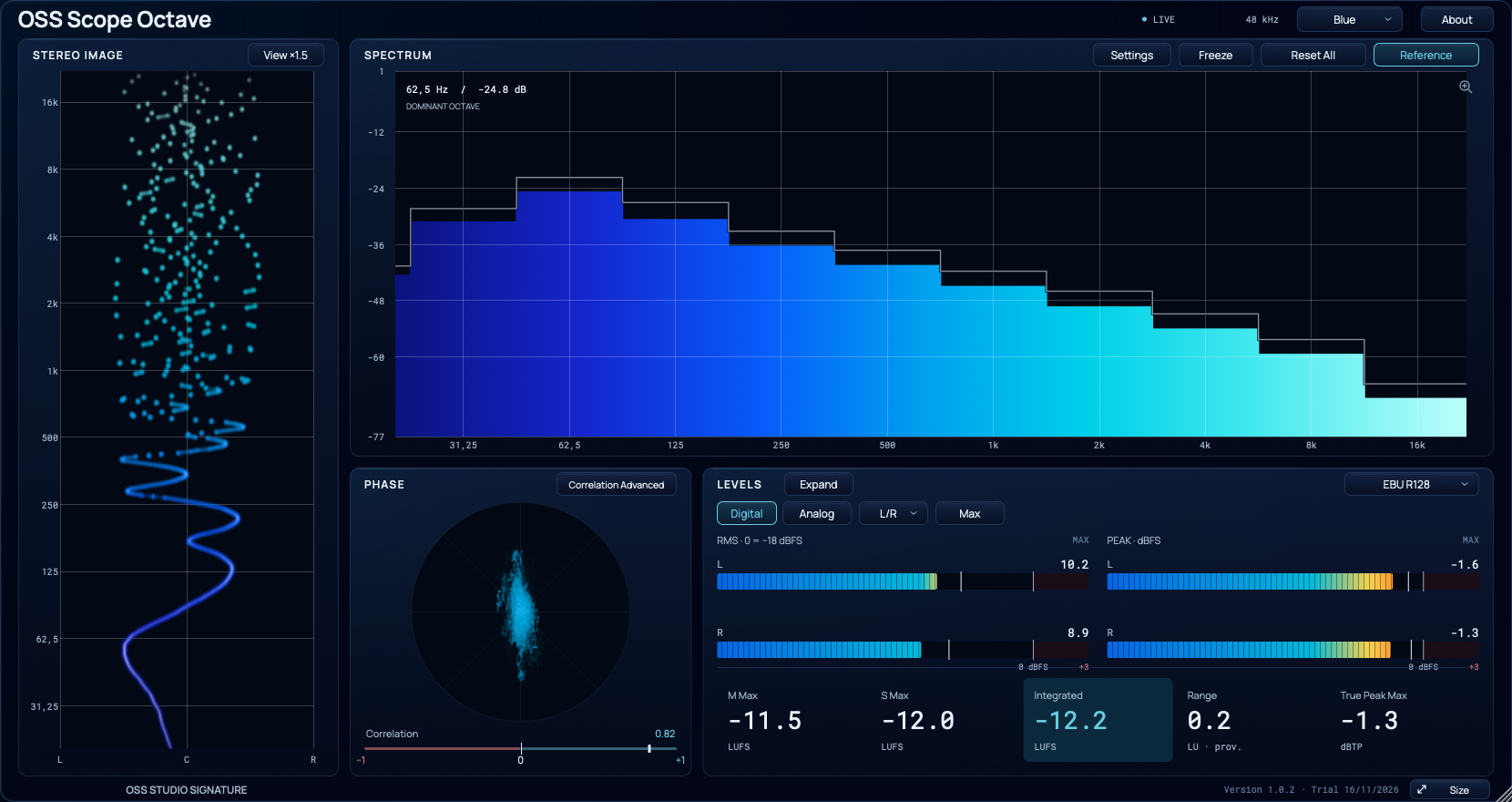Toggle the Max hold button in Levels

point(970,514)
